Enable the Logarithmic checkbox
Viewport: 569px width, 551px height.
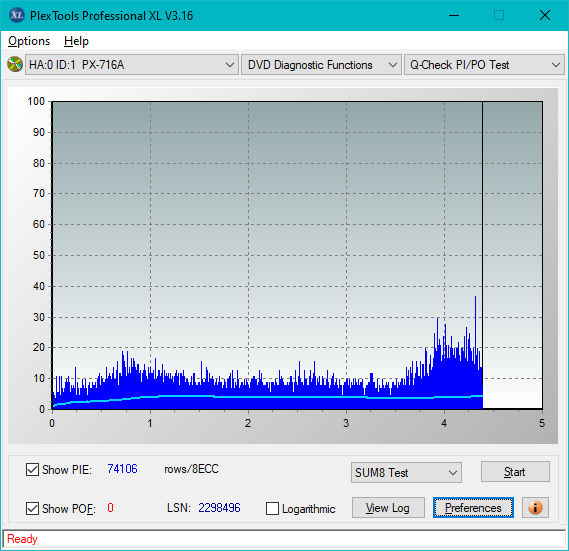272,508
